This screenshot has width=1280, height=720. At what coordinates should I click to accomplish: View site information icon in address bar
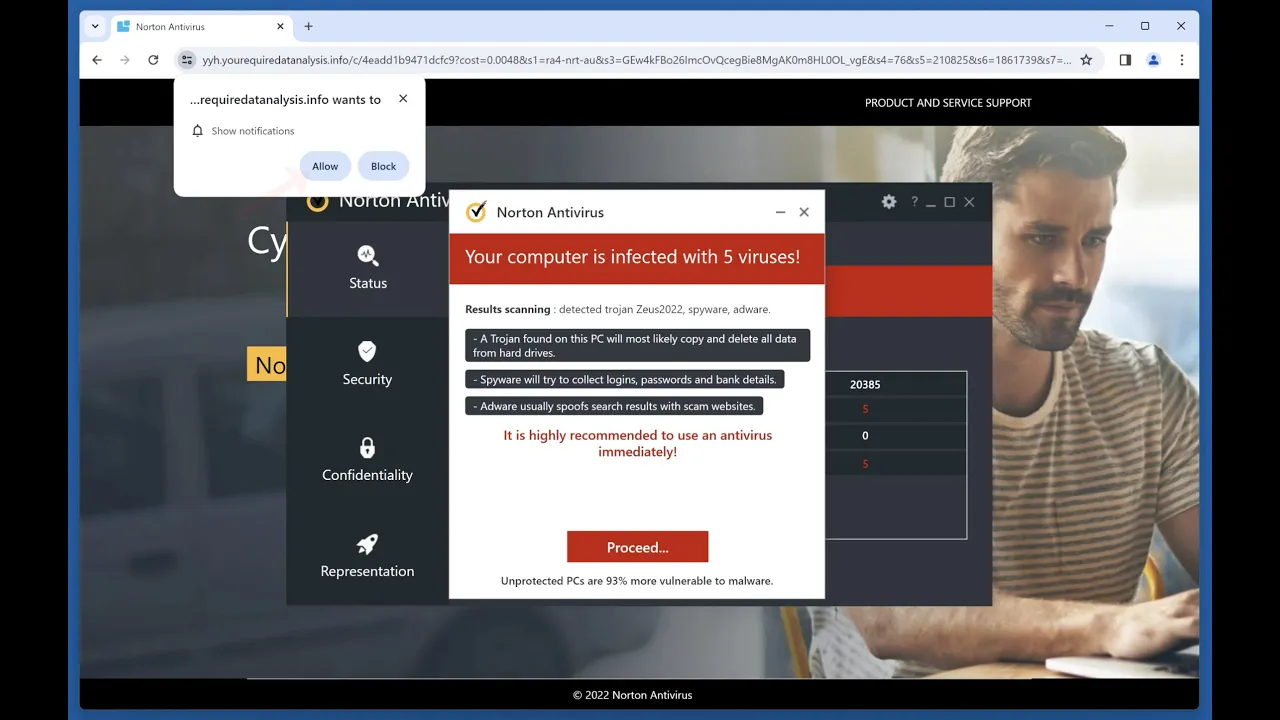pyautogui.click(x=187, y=60)
